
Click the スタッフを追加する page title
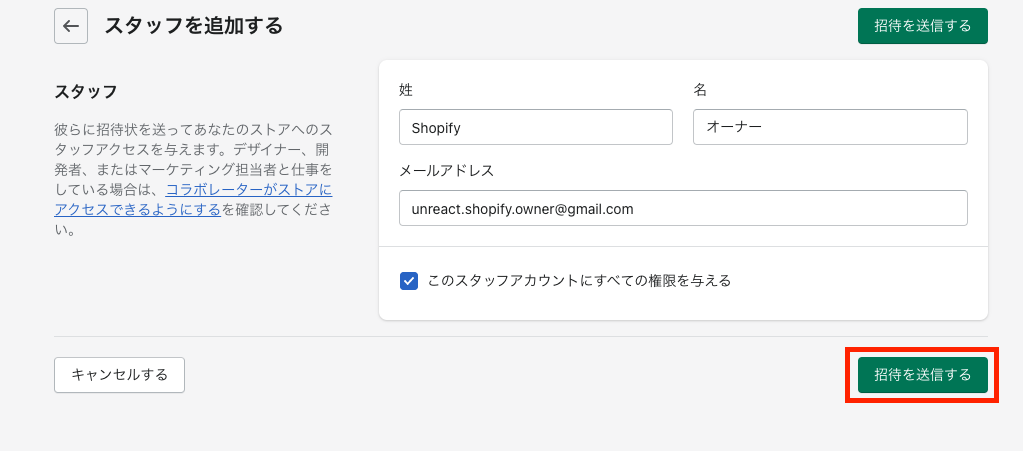pyautogui.click(x=193, y=26)
